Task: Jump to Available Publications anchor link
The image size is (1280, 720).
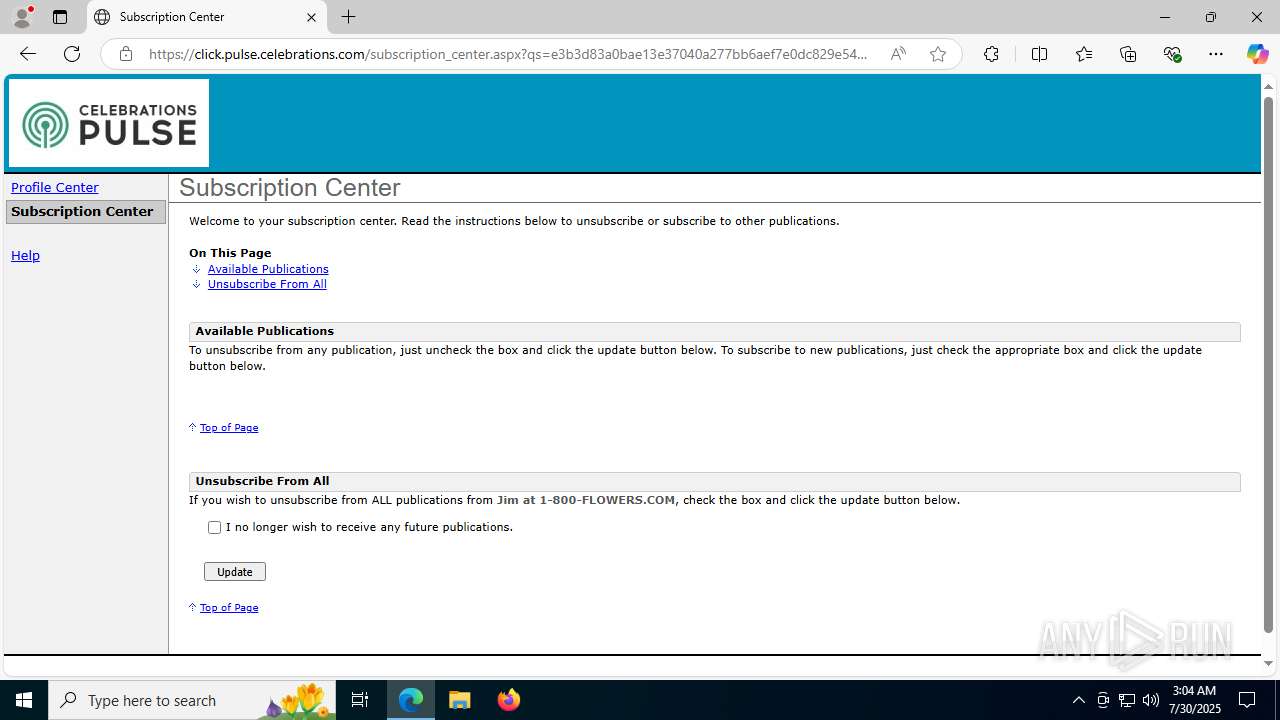Action: [x=268, y=269]
